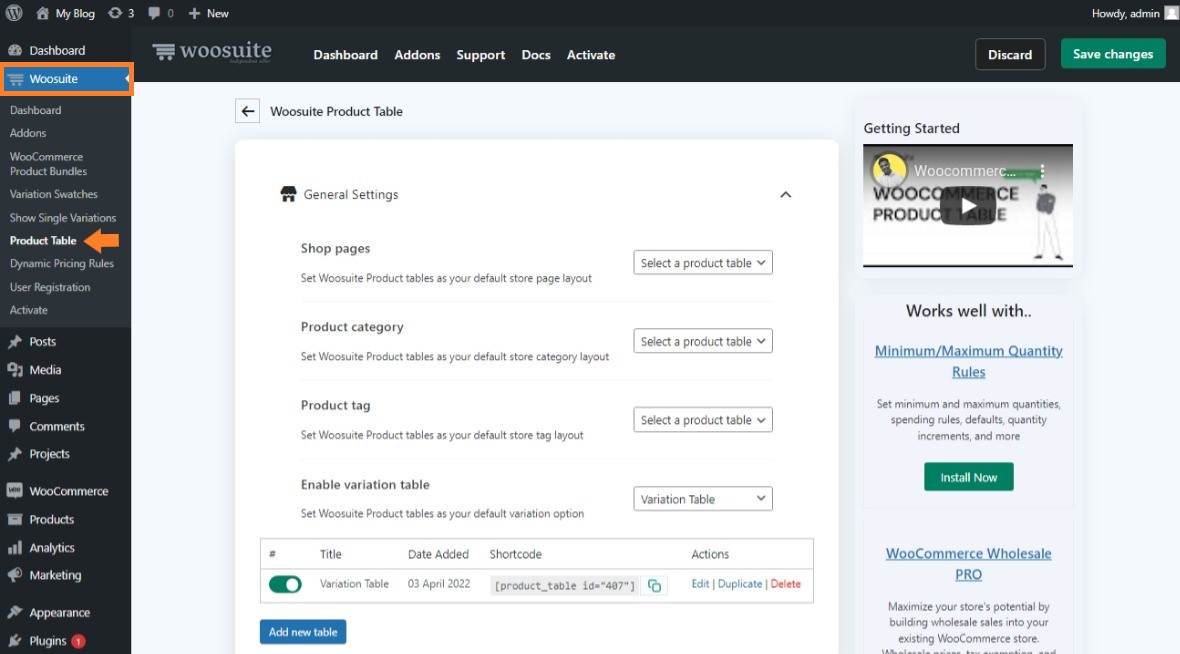The width and height of the screenshot is (1180, 654).
Task: Open Comments in the sidebar
Action: (56, 426)
